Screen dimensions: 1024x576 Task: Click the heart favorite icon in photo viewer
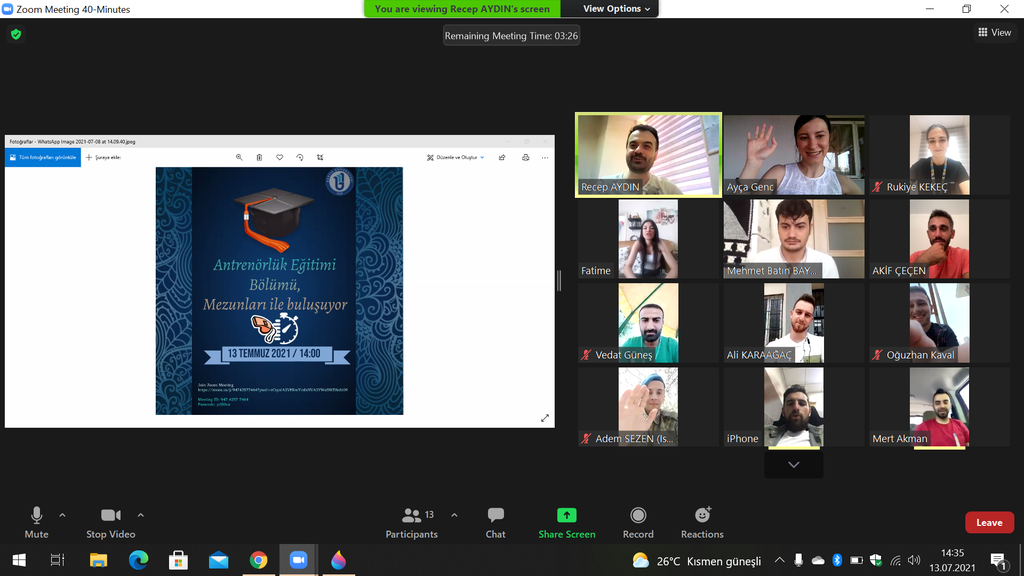(x=280, y=157)
